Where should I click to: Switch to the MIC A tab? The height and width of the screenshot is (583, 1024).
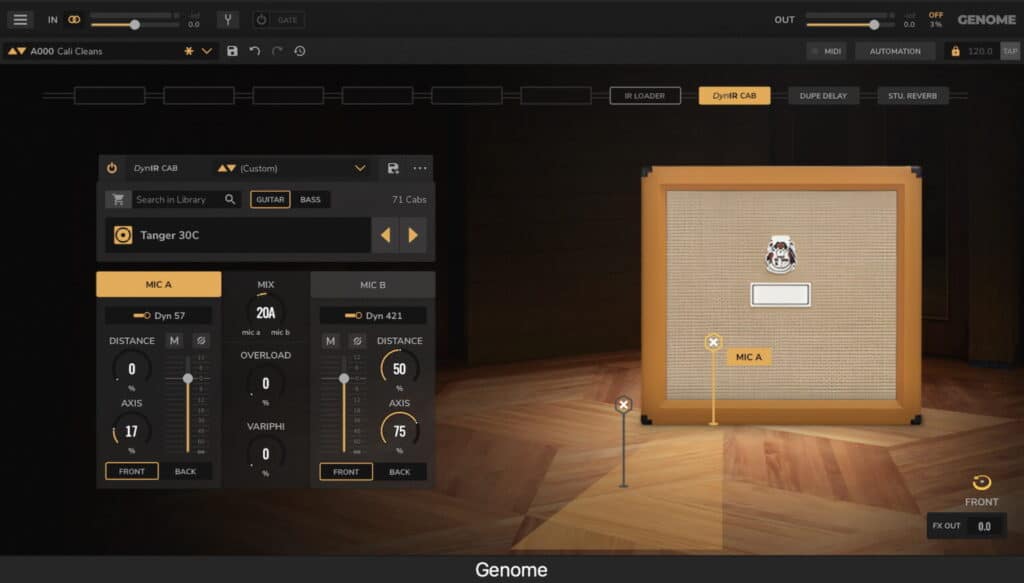[159, 285]
